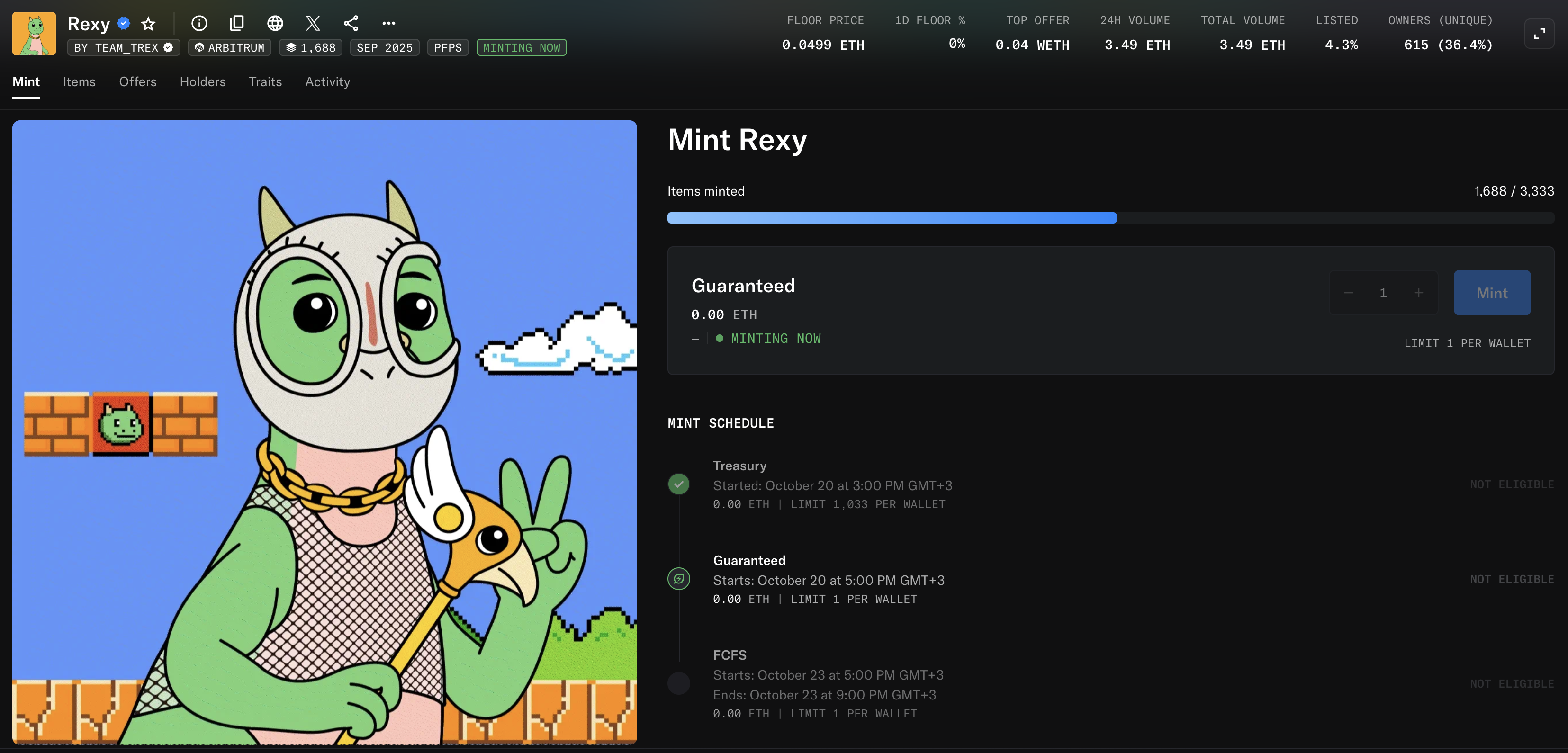Image resolution: width=1568 pixels, height=753 pixels.
Task: Favorite the Rexy collection with the star icon
Action: point(149,24)
